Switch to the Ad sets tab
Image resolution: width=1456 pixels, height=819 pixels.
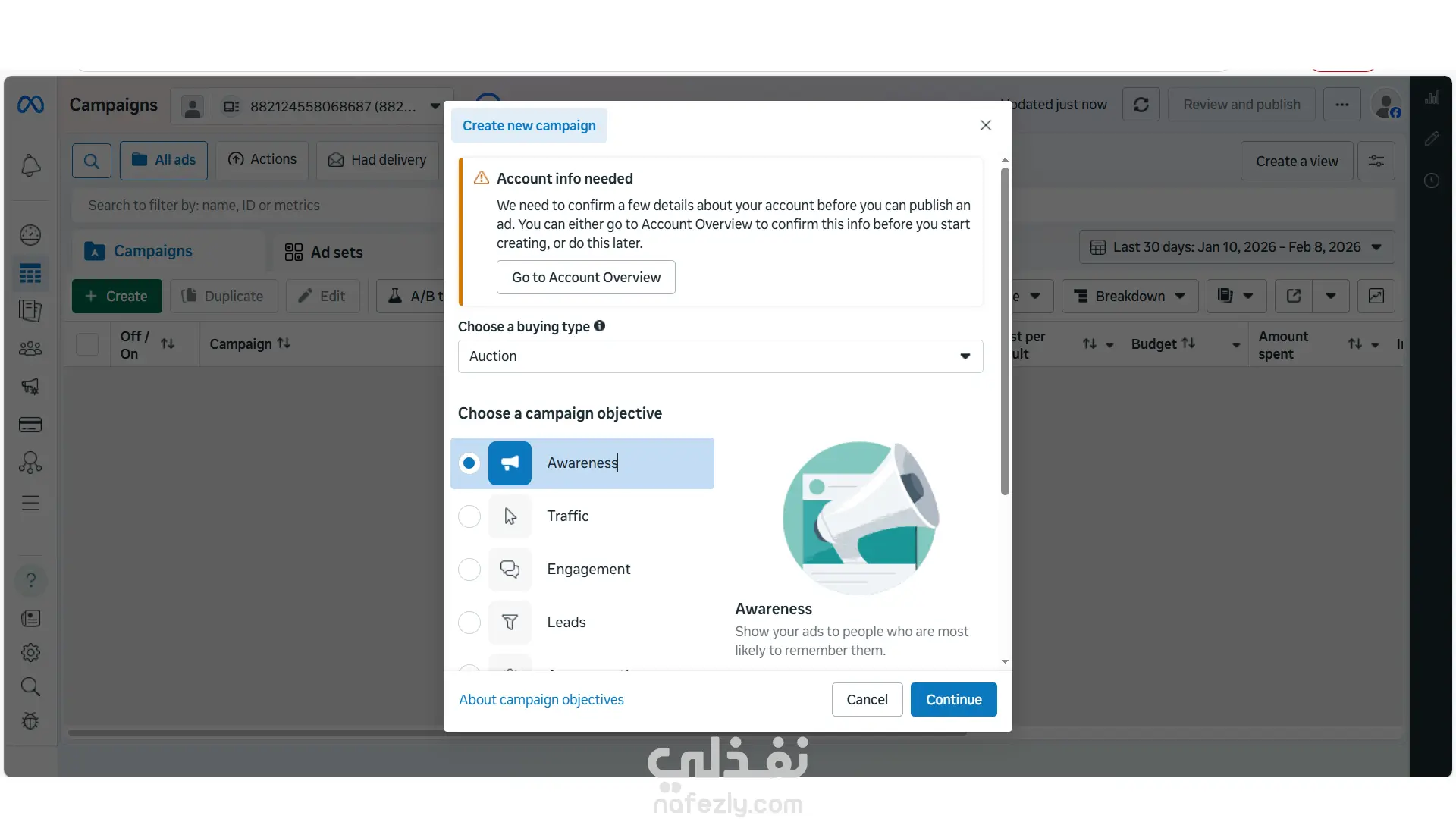324,253
